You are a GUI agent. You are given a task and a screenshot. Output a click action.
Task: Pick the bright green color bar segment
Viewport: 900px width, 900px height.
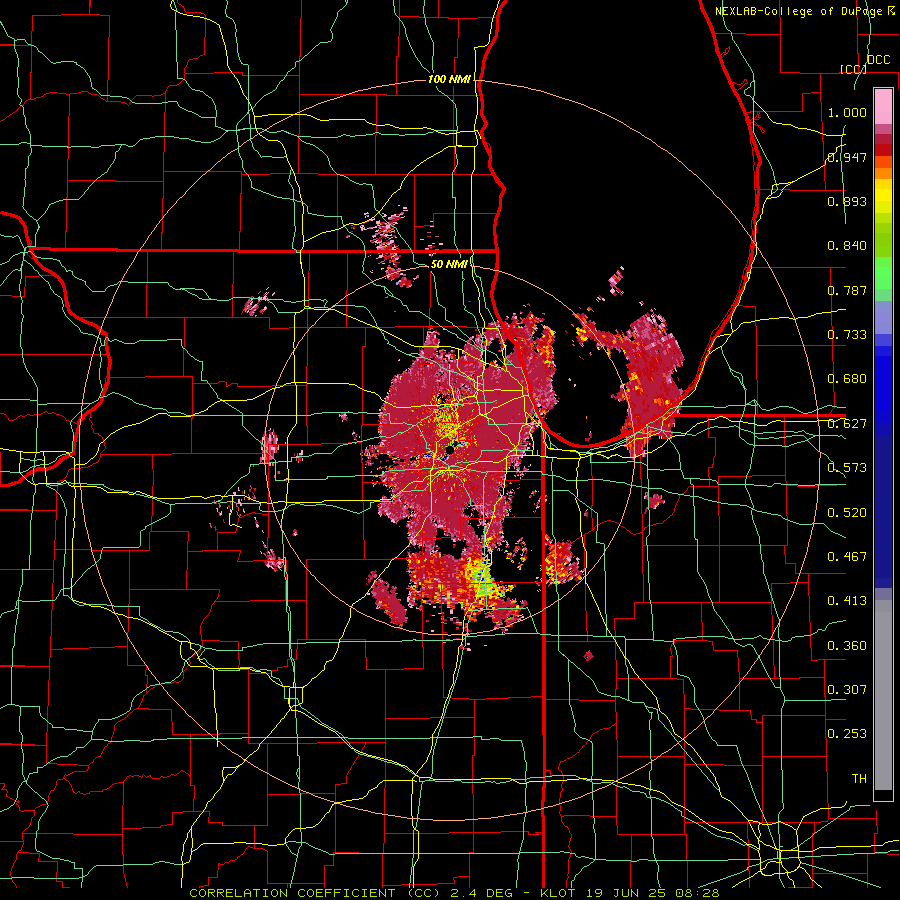pyautogui.click(x=883, y=273)
